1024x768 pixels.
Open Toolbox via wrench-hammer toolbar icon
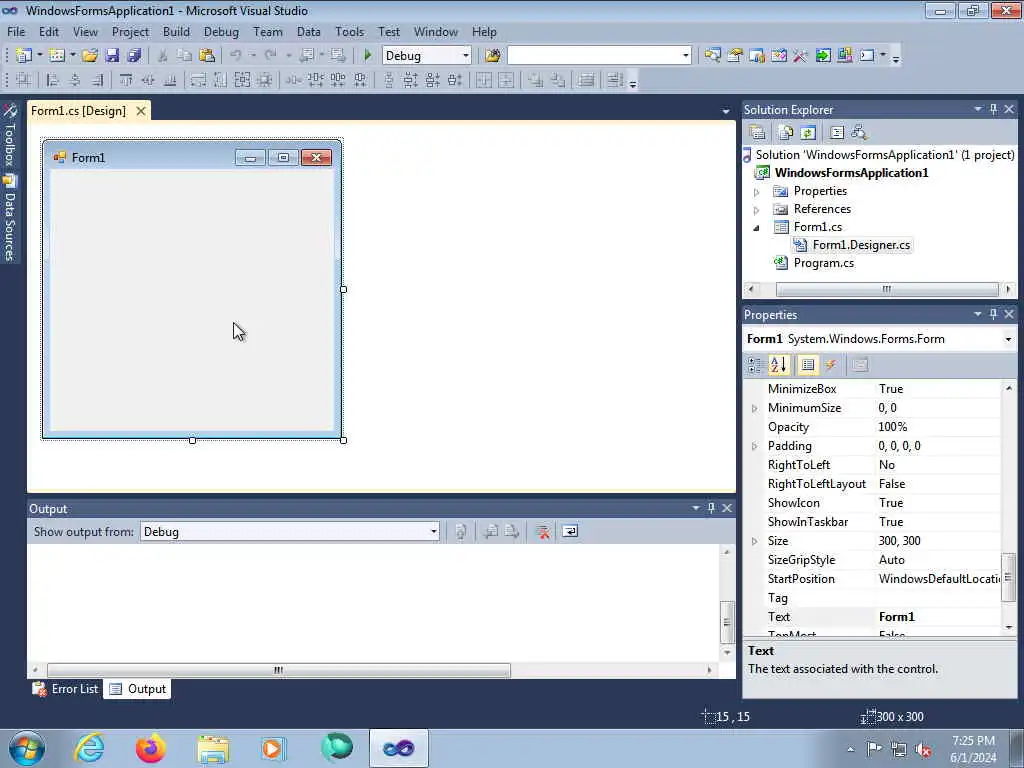click(x=801, y=56)
